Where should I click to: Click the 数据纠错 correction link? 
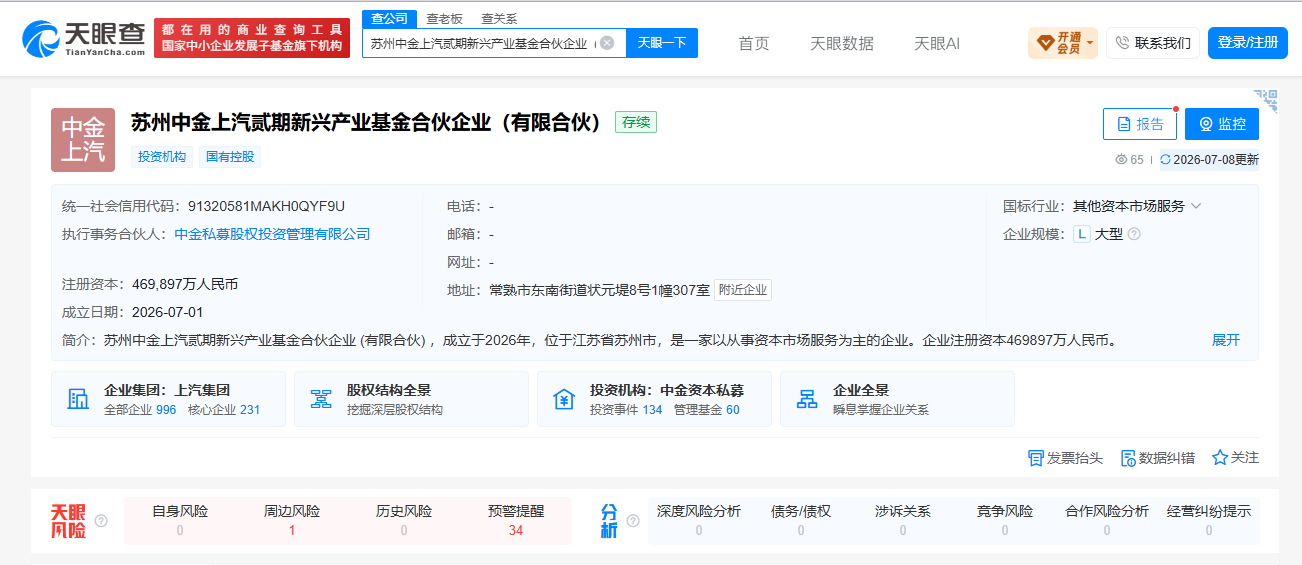[x=1157, y=458]
